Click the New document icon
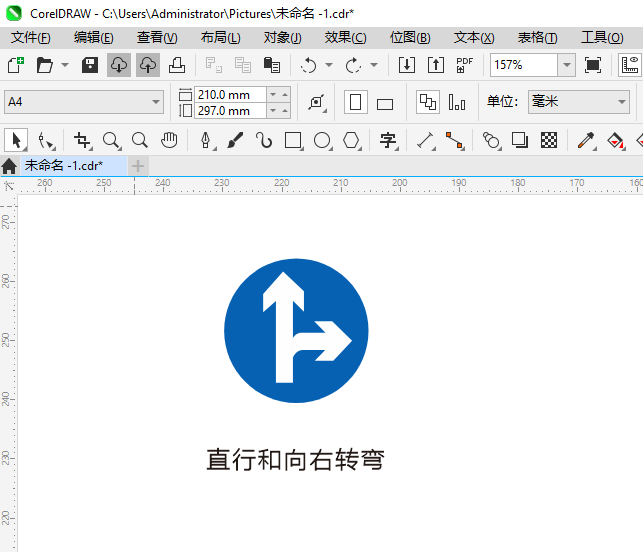The height and width of the screenshot is (552, 643). click(x=16, y=65)
